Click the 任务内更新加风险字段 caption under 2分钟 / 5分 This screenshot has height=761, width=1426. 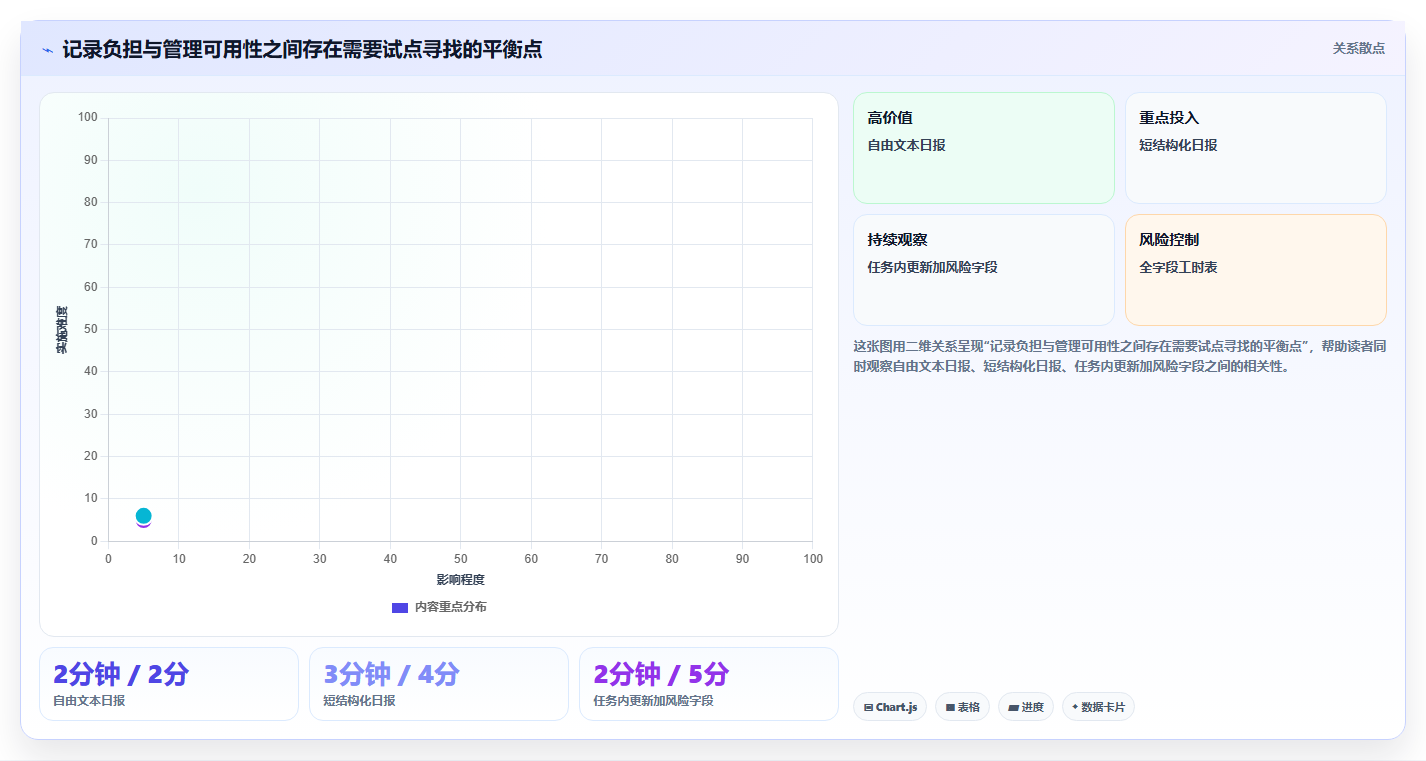click(653, 701)
